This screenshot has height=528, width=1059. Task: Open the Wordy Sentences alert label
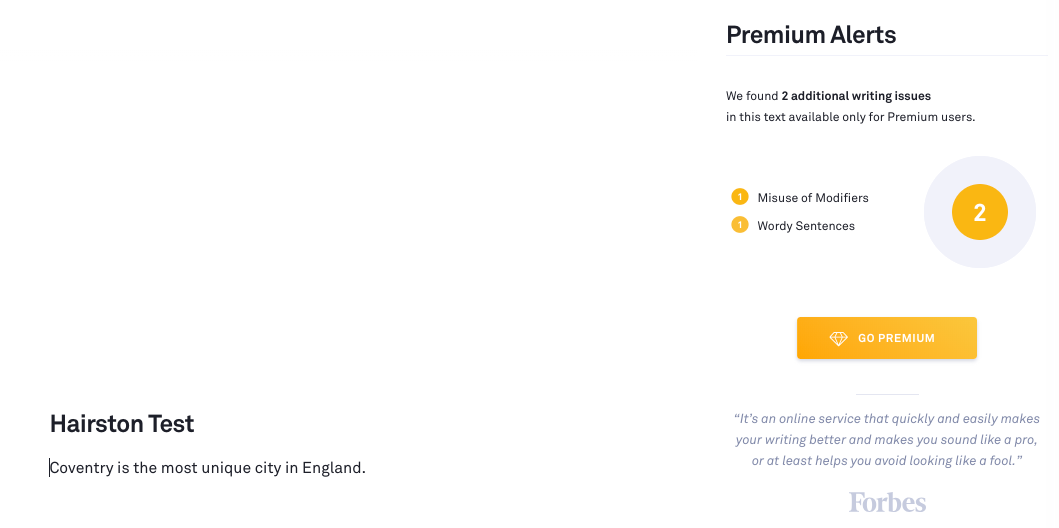[806, 226]
